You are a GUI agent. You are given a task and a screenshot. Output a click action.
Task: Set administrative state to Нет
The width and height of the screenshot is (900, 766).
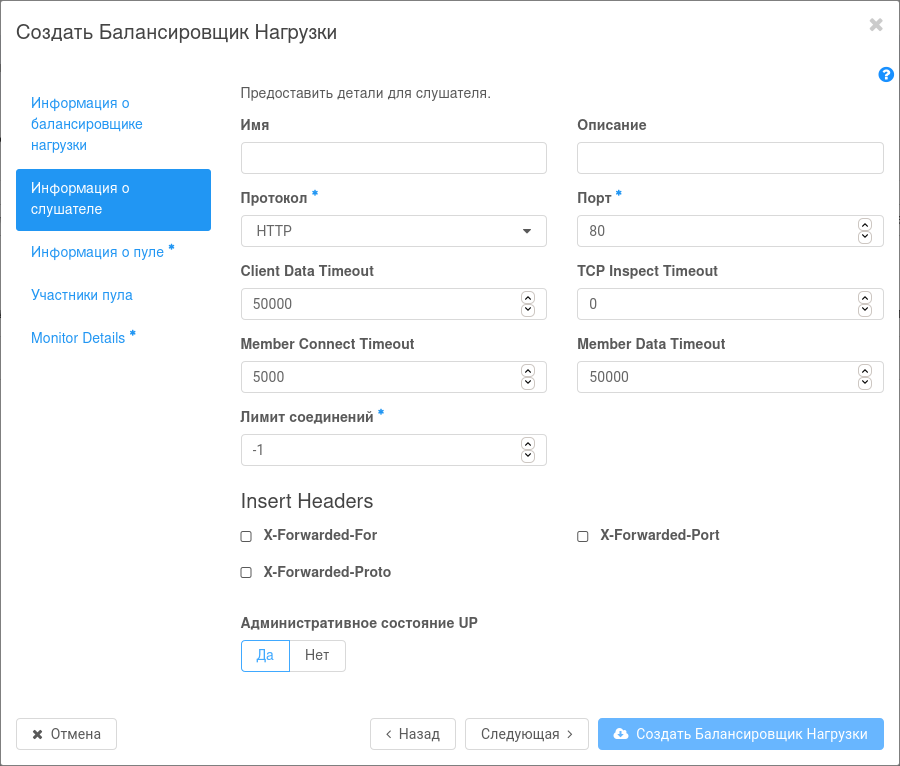(317, 656)
